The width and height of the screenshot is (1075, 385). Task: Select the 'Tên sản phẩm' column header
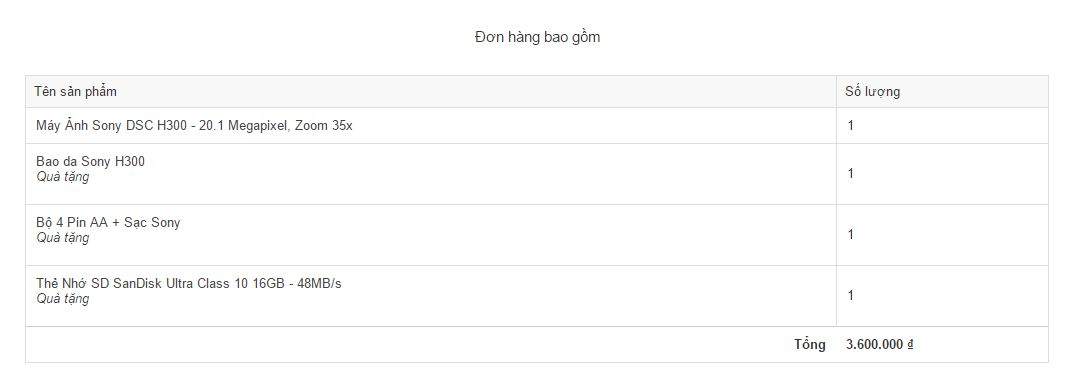tap(75, 91)
